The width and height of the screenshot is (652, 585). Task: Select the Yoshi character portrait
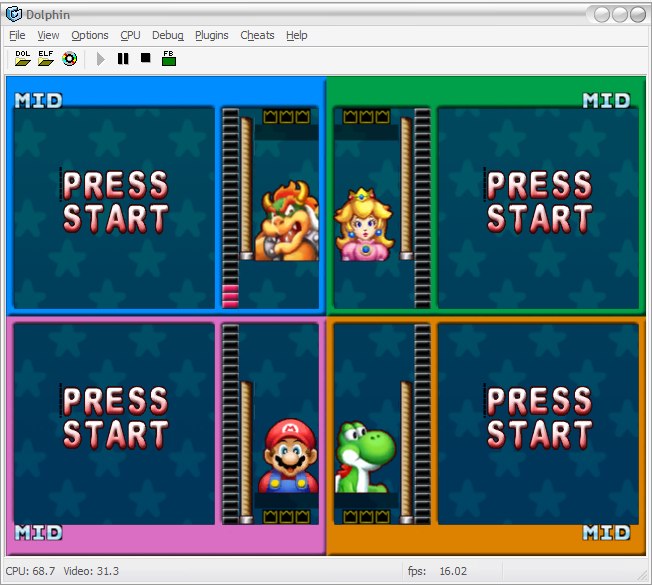(365, 457)
